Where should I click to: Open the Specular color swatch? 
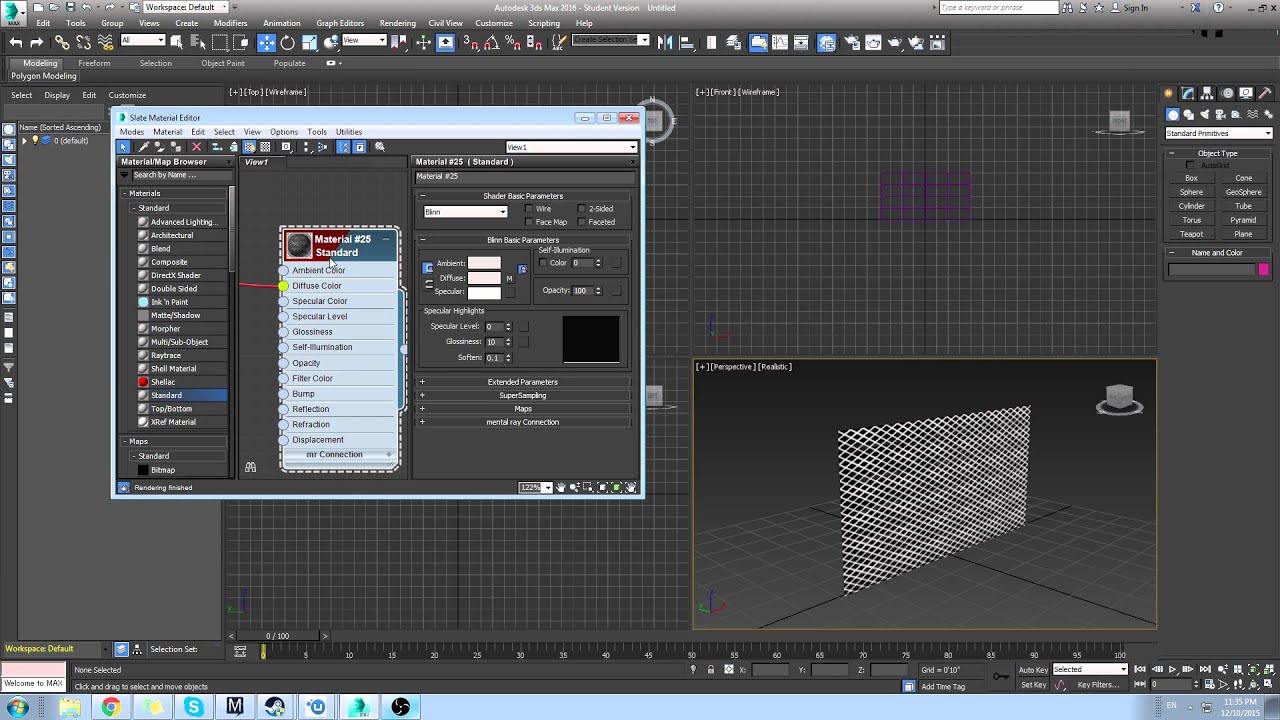[x=484, y=292]
